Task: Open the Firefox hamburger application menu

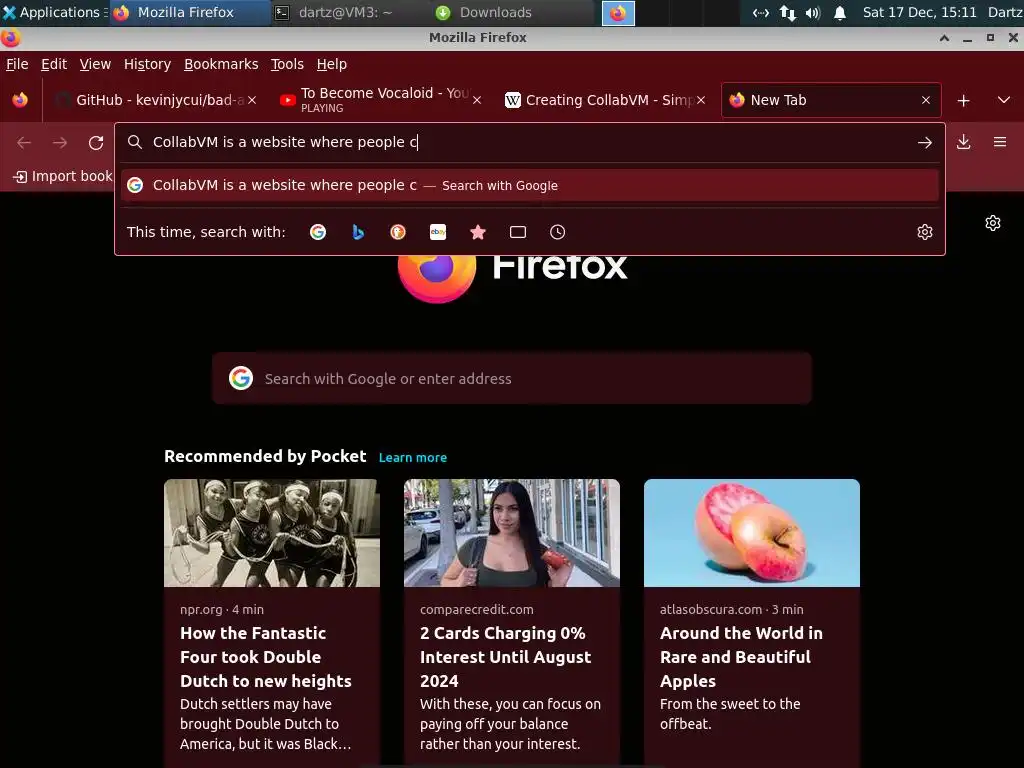Action: [x=1000, y=142]
